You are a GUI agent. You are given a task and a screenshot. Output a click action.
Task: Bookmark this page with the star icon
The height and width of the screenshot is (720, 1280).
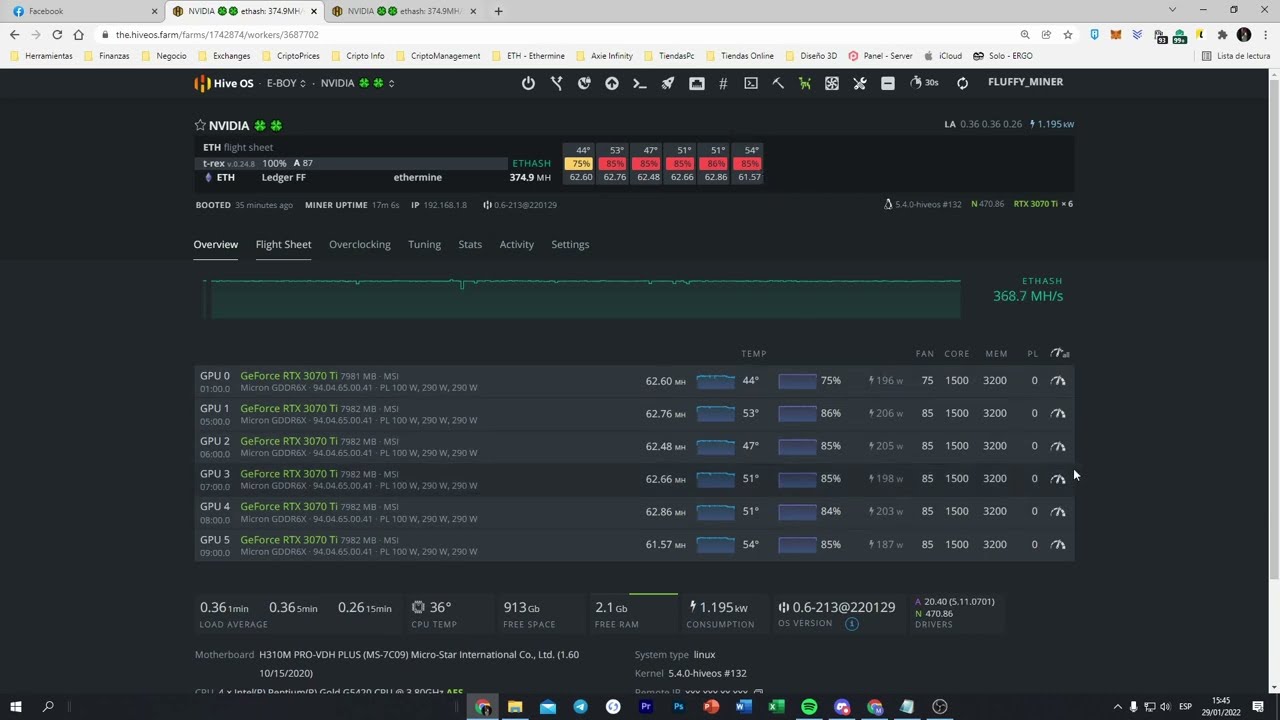pos(1068,35)
